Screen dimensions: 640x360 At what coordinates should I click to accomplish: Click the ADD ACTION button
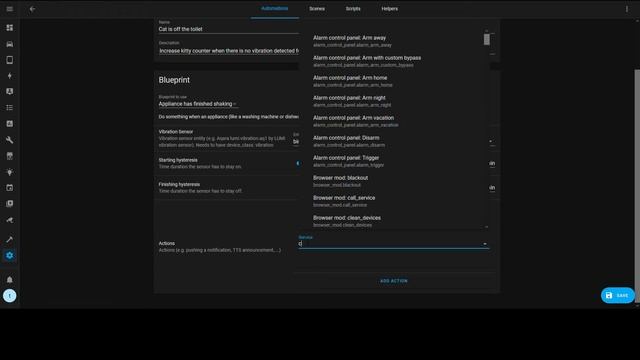click(x=394, y=281)
